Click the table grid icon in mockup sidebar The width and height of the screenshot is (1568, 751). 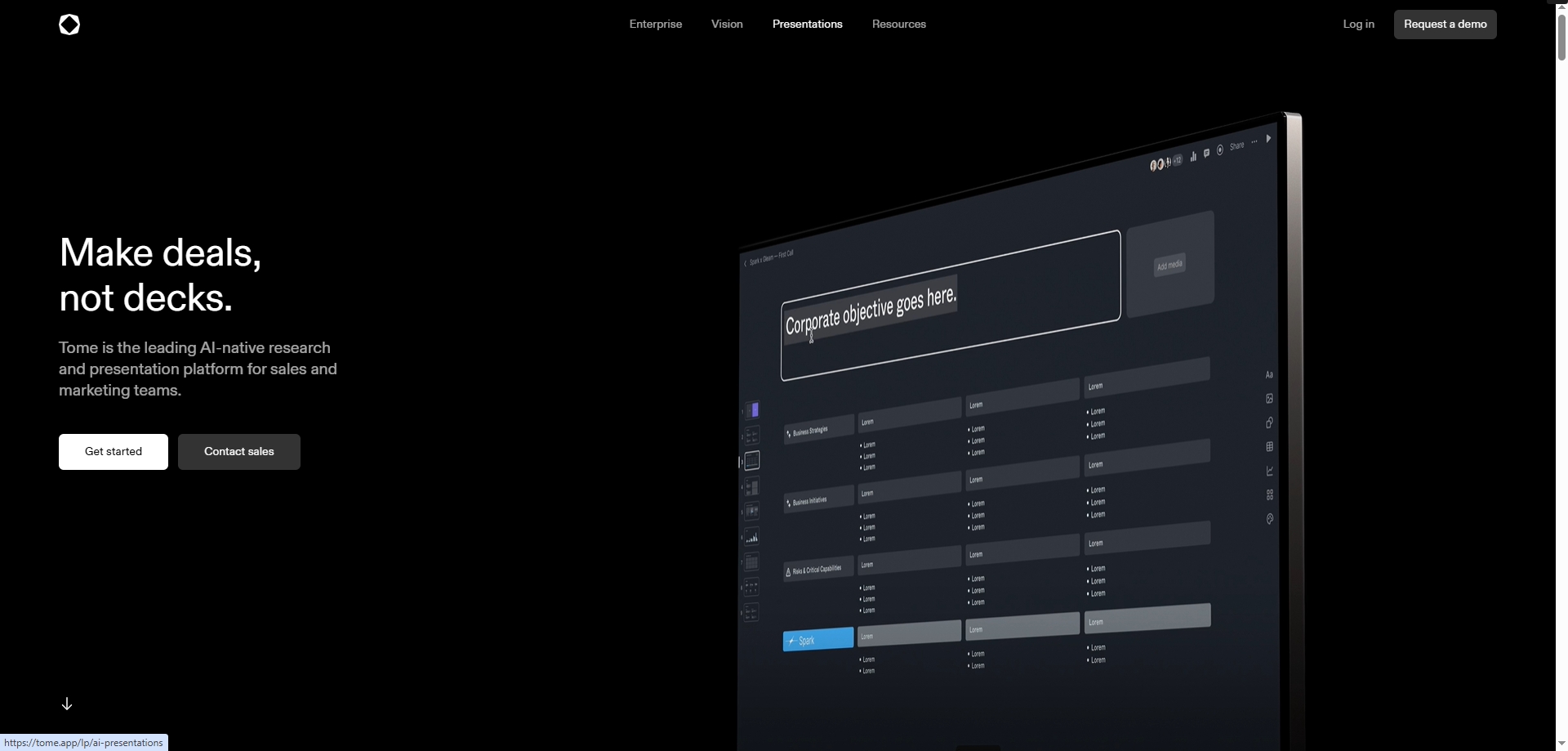(x=1269, y=447)
